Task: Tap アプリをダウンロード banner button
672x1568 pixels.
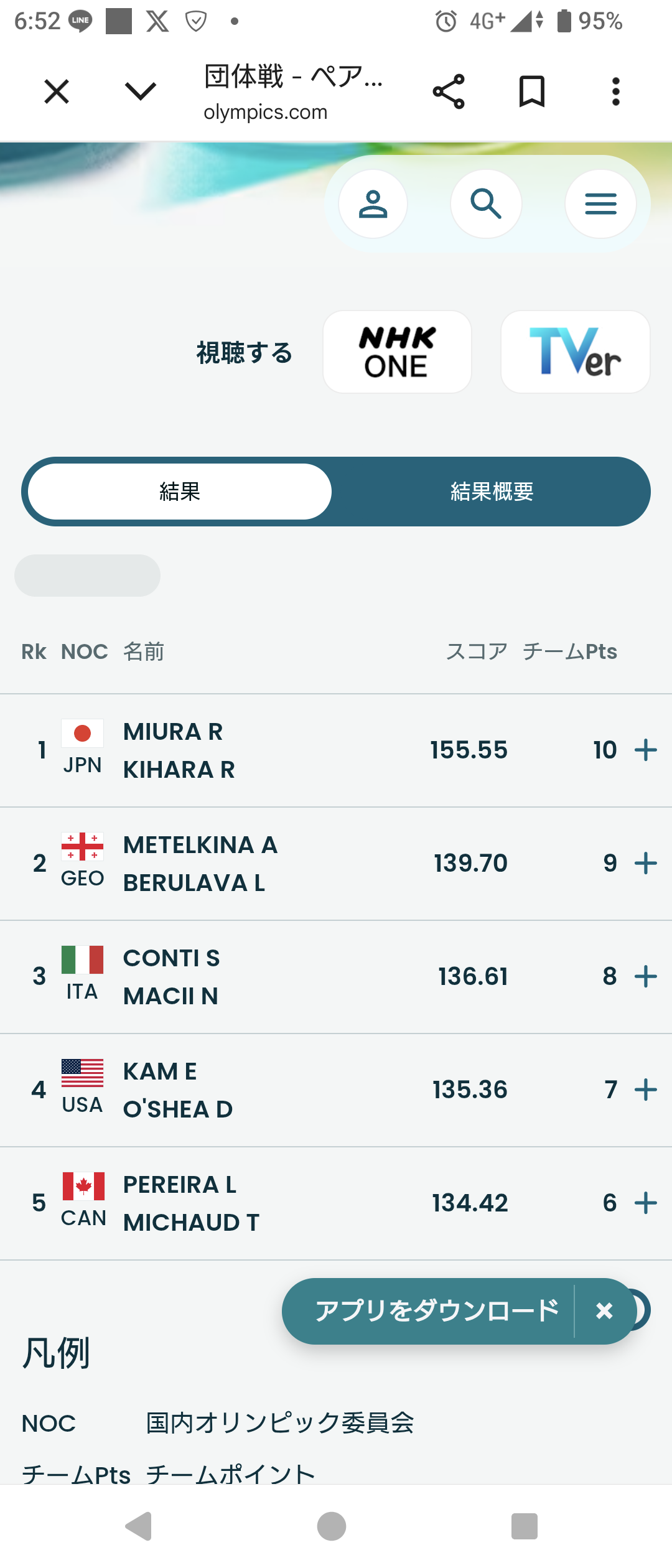Action: click(436, 1312)
